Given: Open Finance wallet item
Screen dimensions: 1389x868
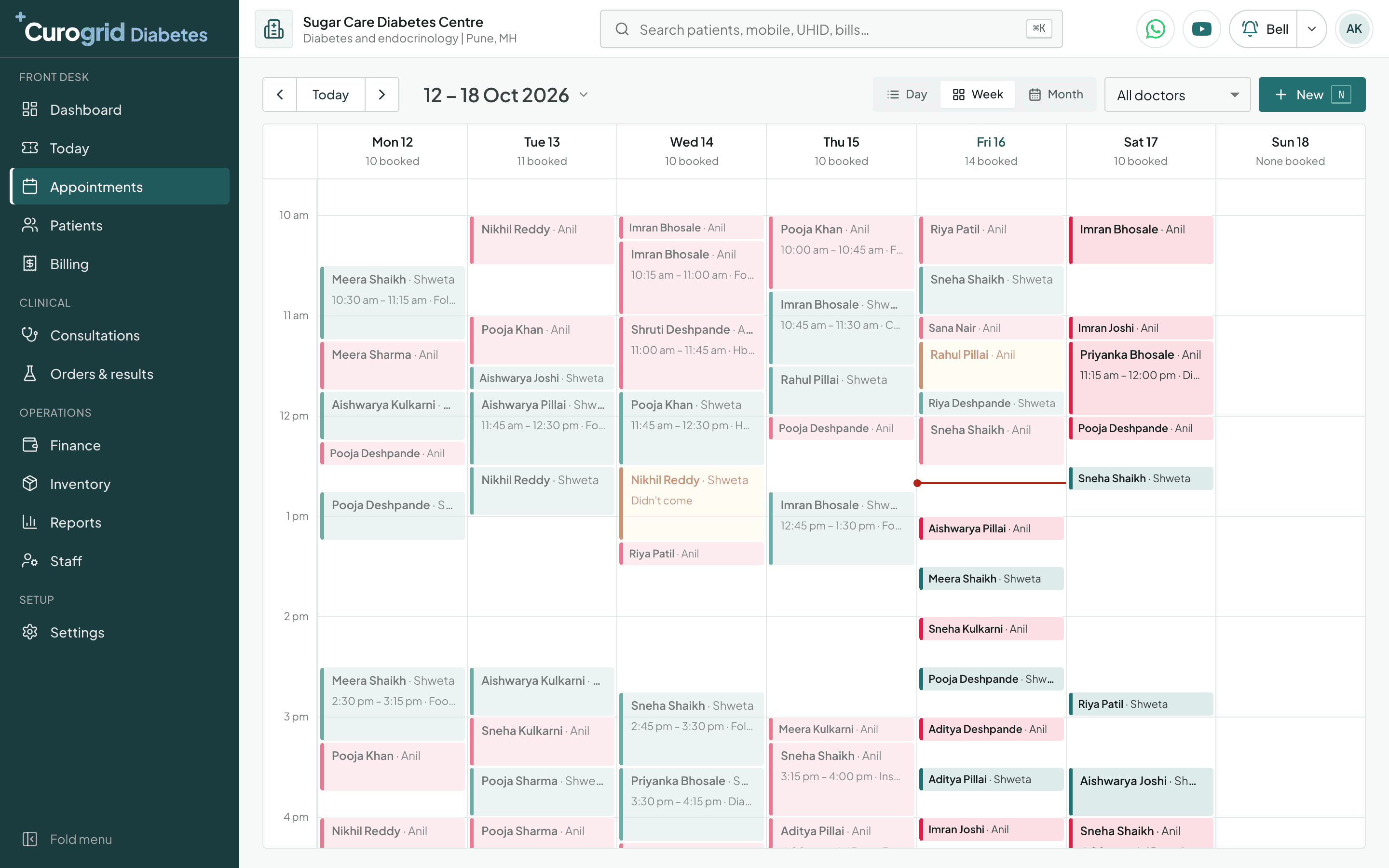Looking at the screenshot, I should (120, 445).
